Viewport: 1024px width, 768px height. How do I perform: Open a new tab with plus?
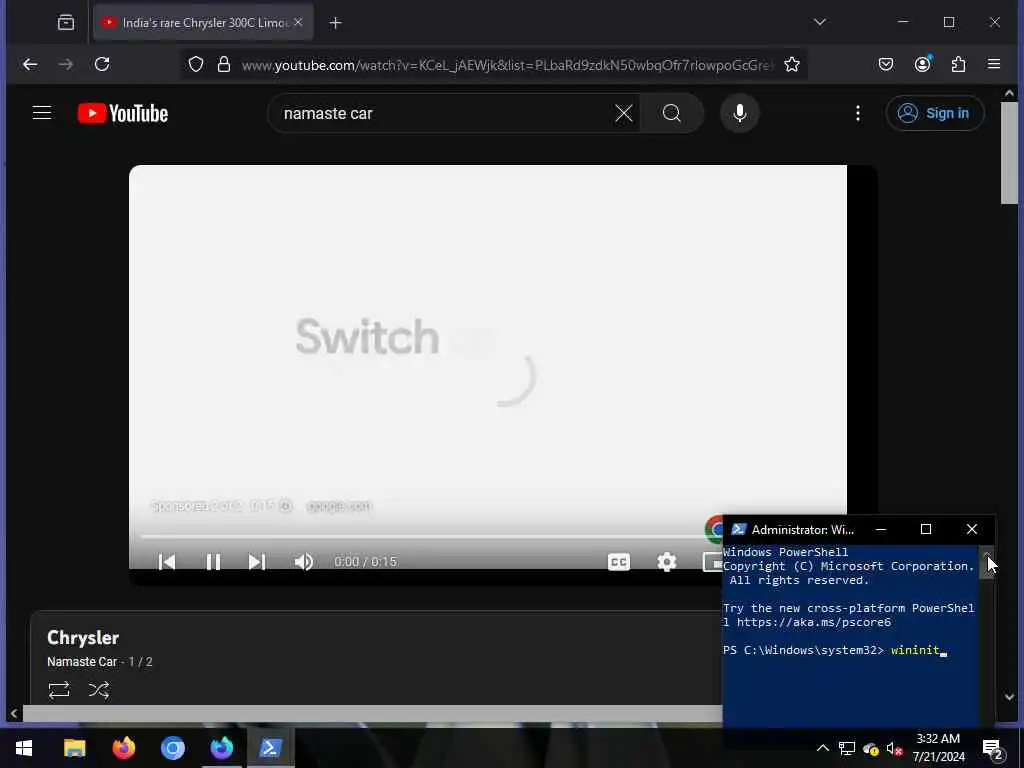pyautogui.click(x=335, y=23)
